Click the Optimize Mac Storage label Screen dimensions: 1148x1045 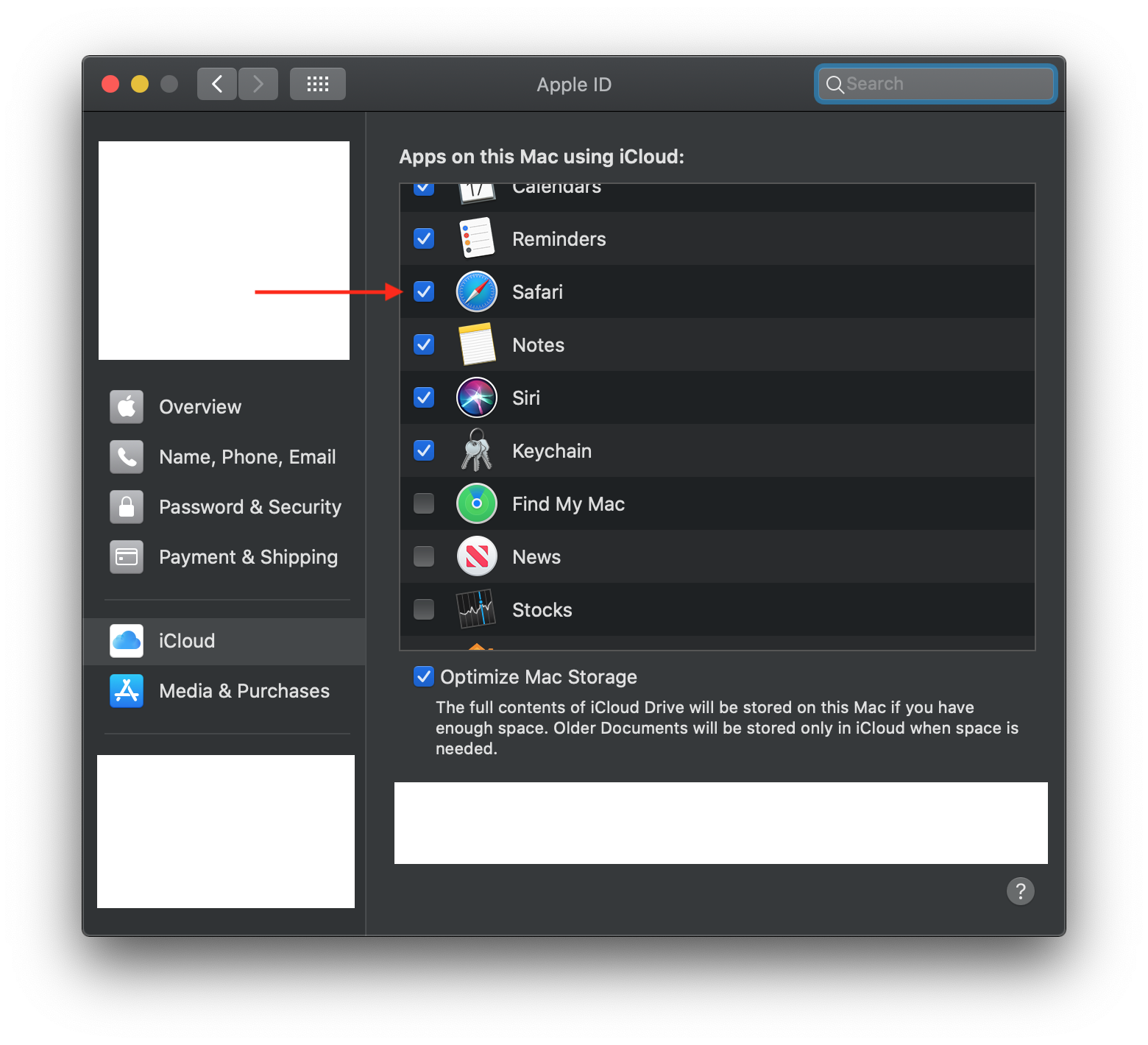tap(539, 677)
